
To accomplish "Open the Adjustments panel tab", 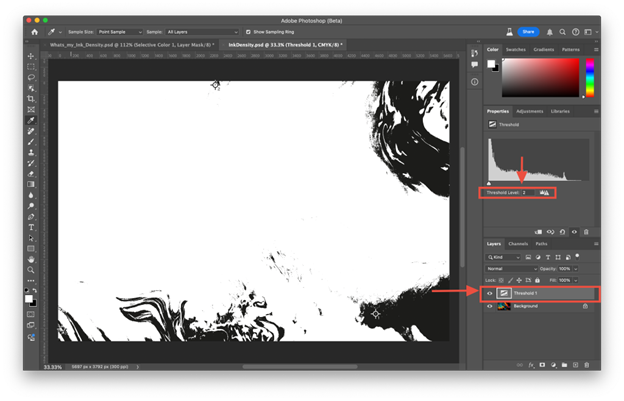I will [x=529, y=111].
